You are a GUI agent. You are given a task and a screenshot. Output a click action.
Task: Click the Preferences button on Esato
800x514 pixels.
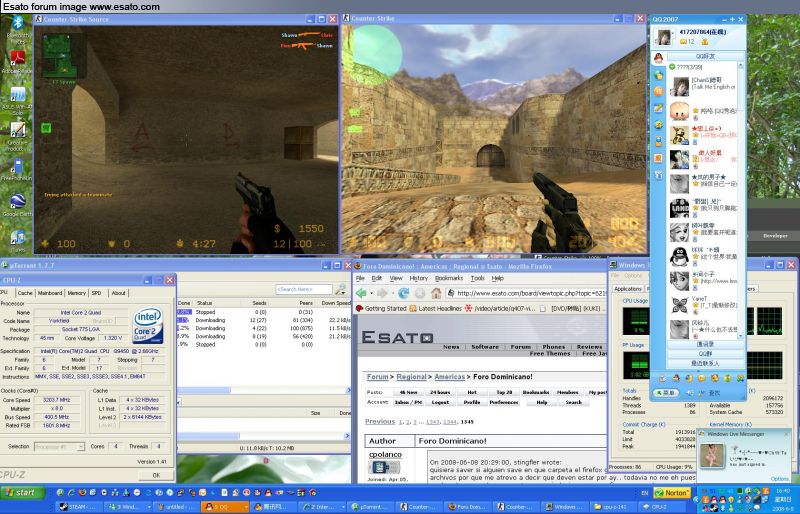click(x=504, y=402)
